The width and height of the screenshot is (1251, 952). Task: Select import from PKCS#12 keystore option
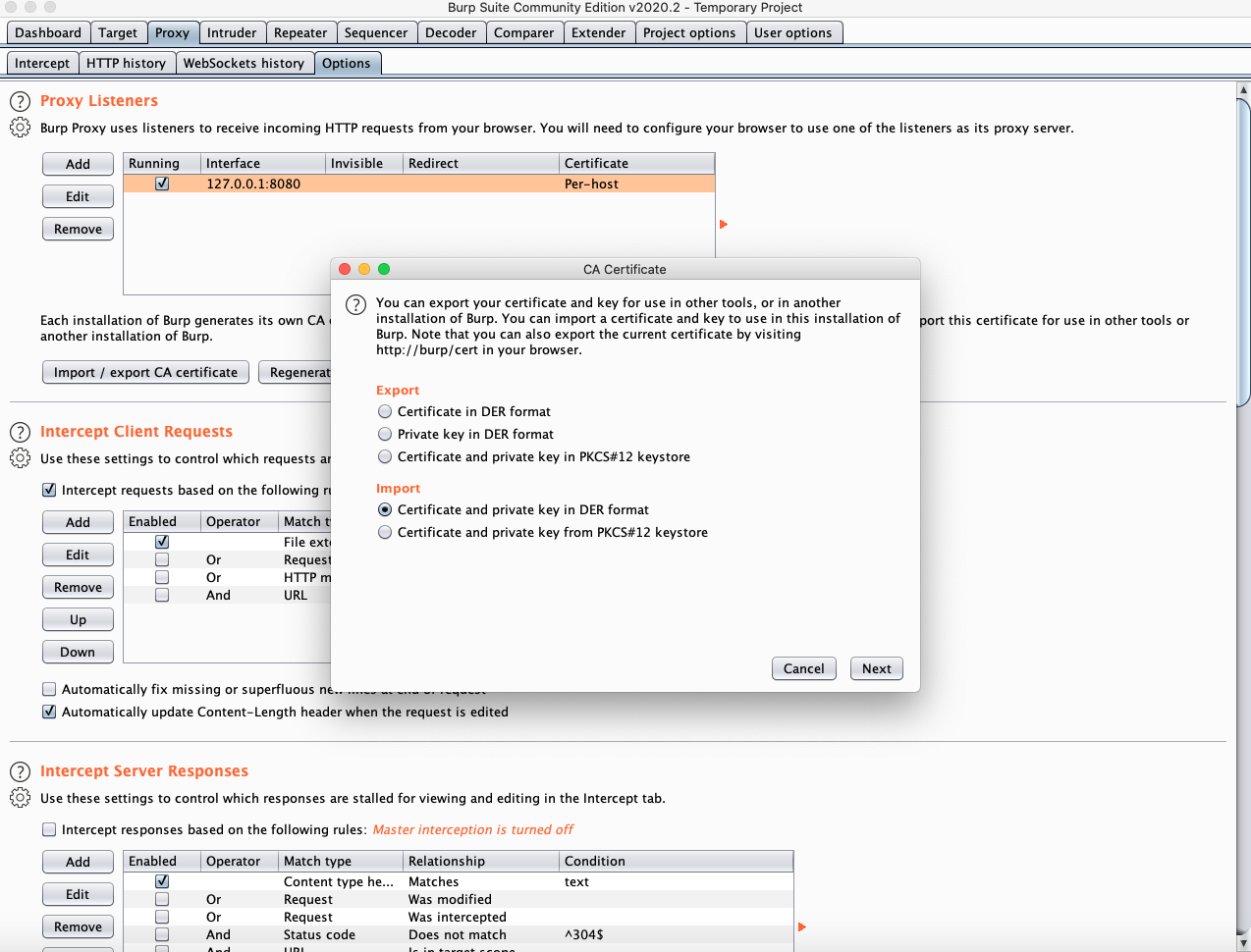click(x=385, y=532)
